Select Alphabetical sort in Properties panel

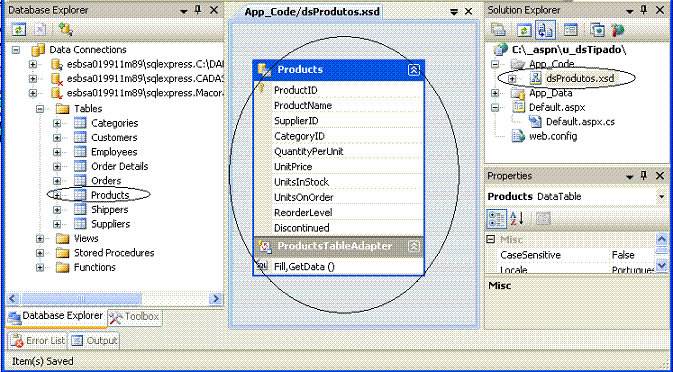pyautogui.click(x=517, y=219)
